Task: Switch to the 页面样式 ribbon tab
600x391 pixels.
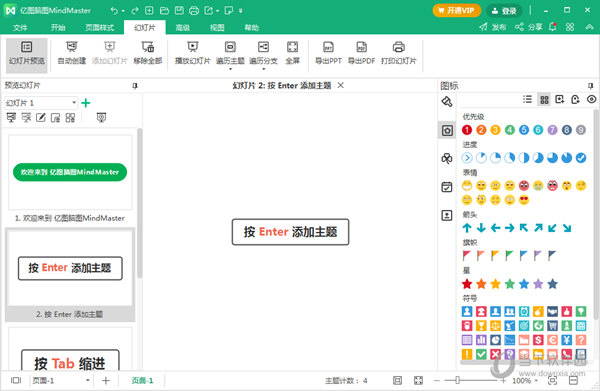Action: click(x=99, y=28)
